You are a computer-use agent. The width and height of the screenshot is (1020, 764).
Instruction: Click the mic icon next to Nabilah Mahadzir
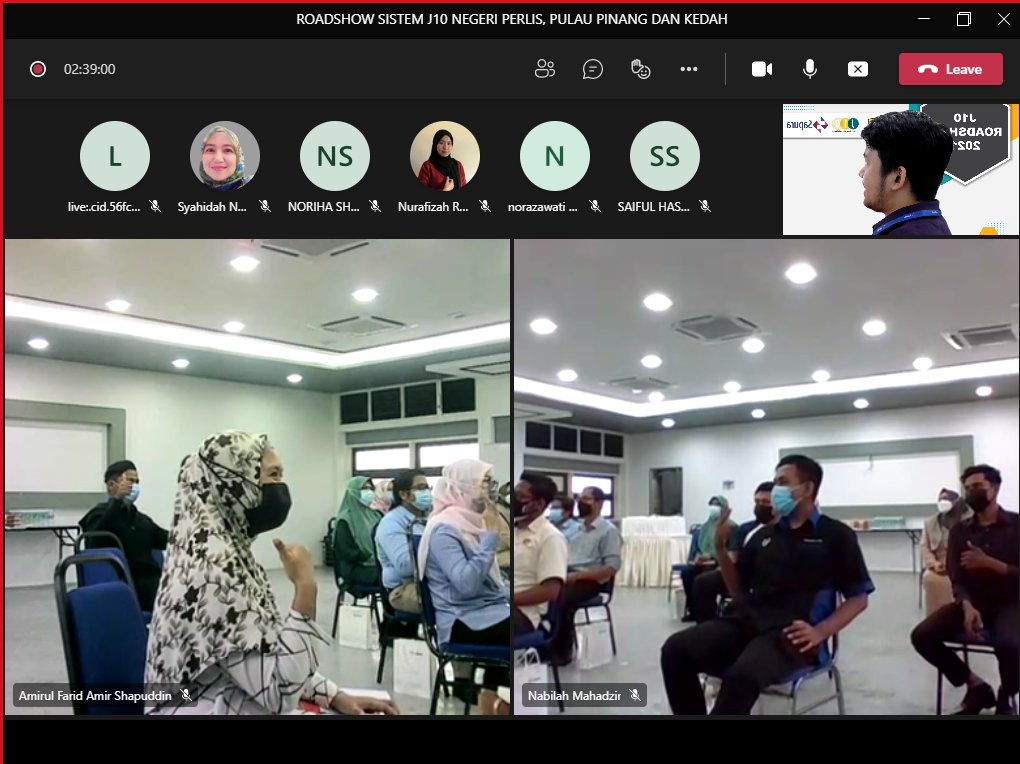637,693
